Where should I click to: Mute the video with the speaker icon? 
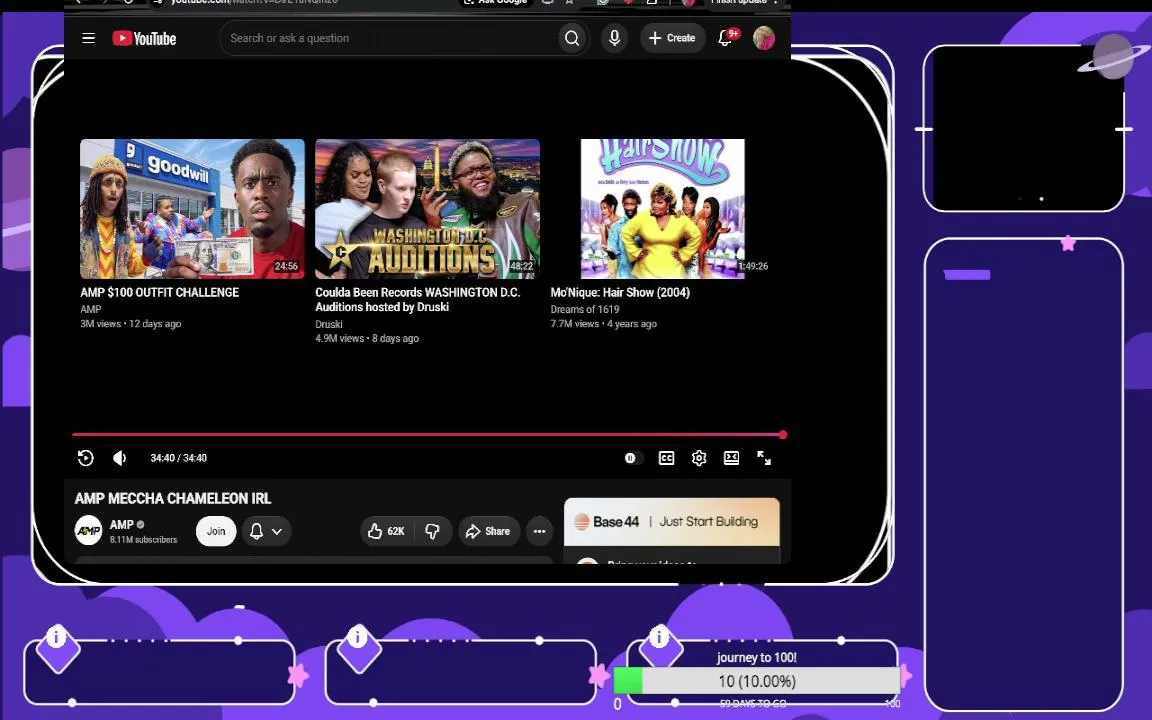(x=120, y=458)
